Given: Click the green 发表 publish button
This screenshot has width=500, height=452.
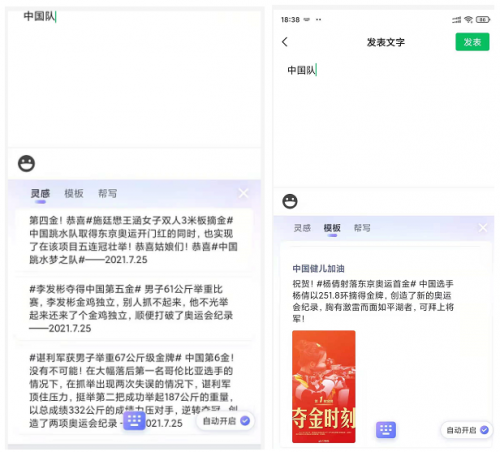Looking at the screenshot, I should tap(472, 42).
